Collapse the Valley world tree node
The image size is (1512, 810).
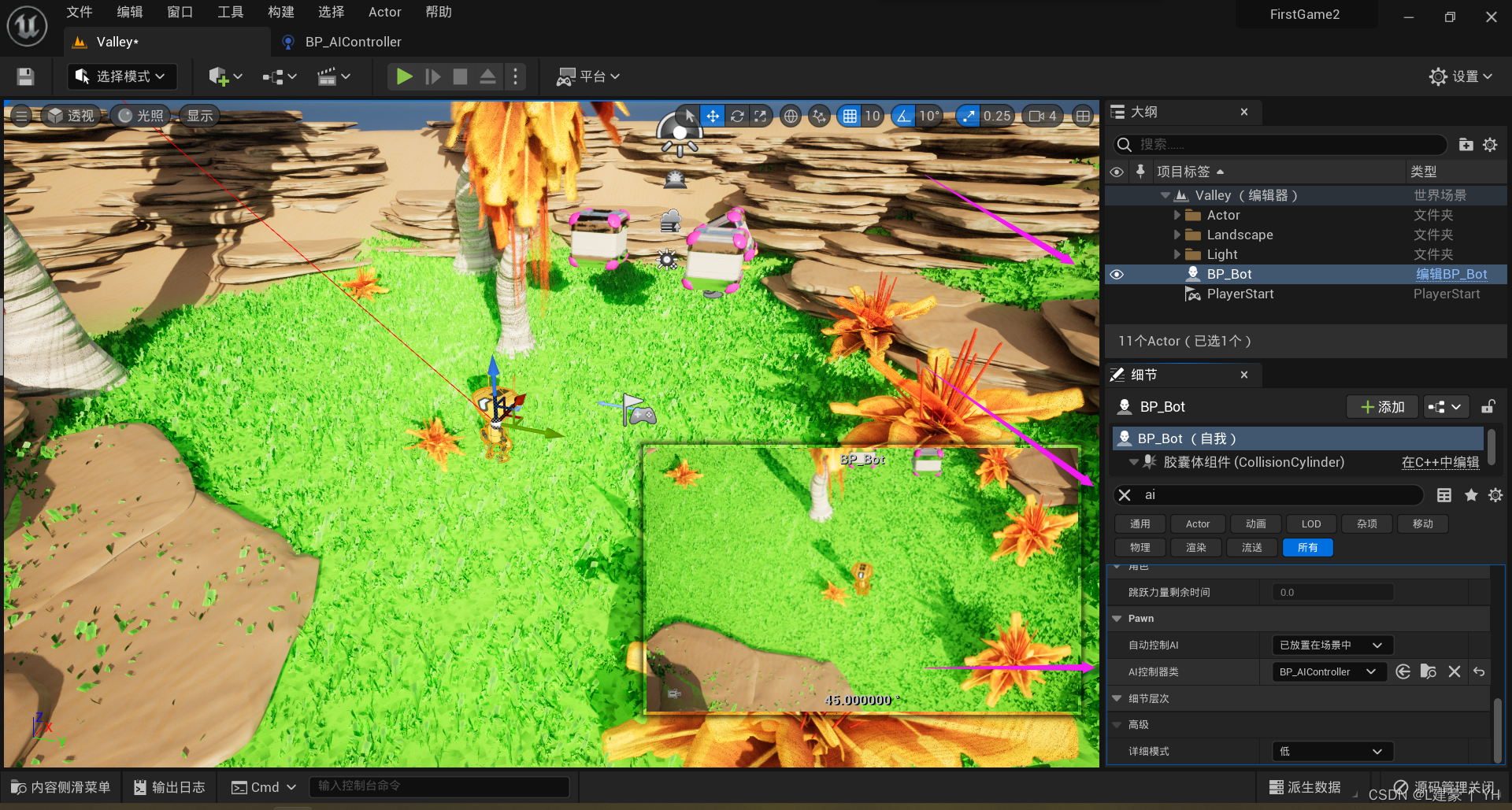(1165, 195)
